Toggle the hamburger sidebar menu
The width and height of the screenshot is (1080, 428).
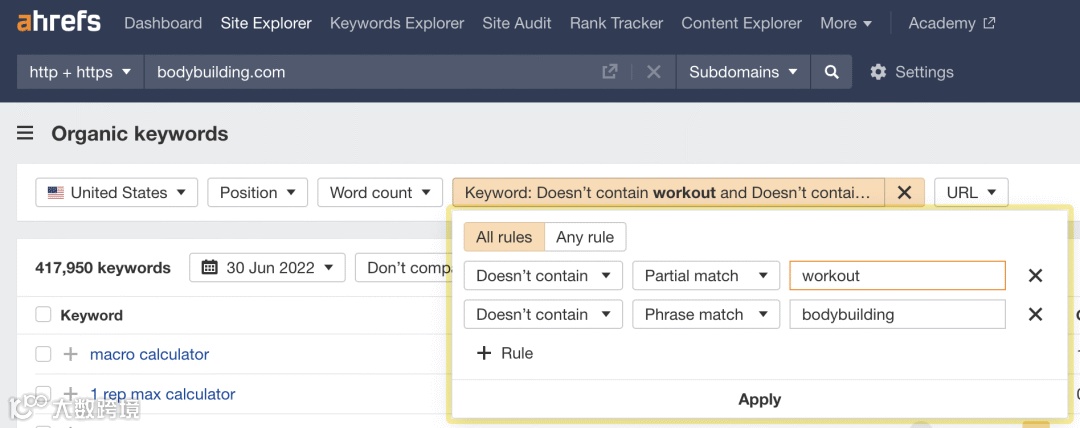point(25,133)
